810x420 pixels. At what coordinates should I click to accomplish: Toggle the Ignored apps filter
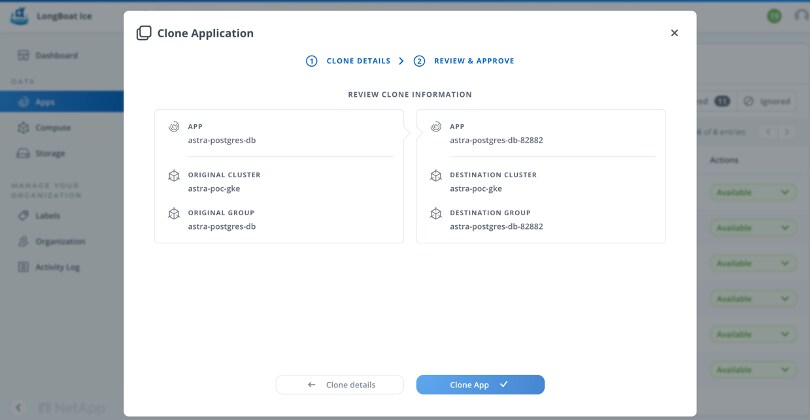point(768,101)
